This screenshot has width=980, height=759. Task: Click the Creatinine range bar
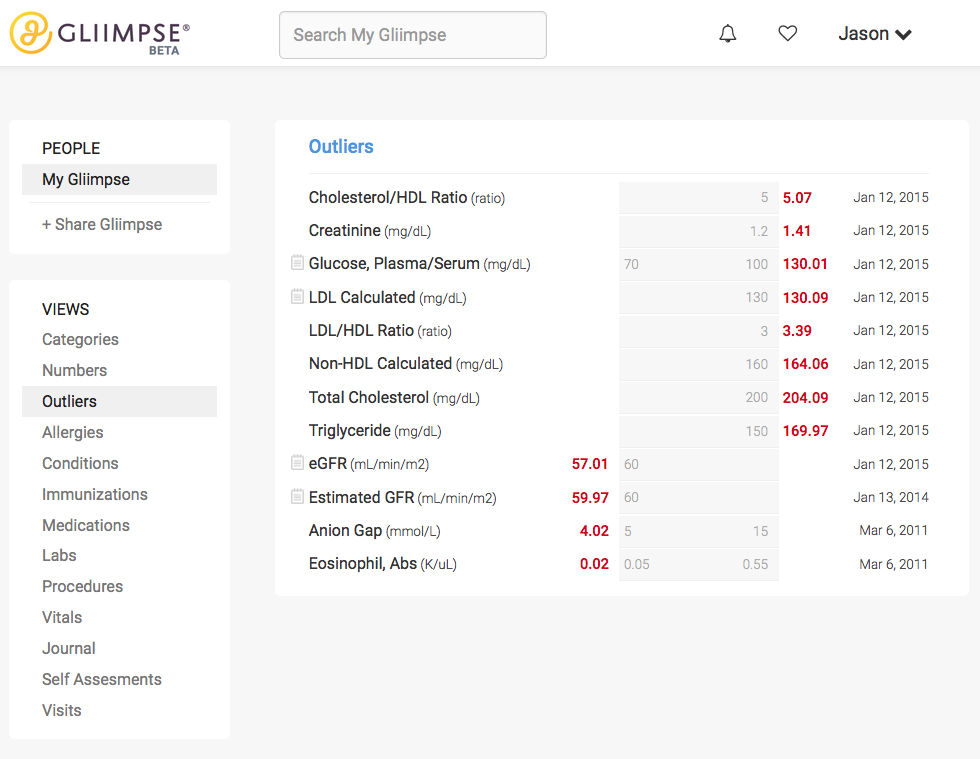[698, 230]
